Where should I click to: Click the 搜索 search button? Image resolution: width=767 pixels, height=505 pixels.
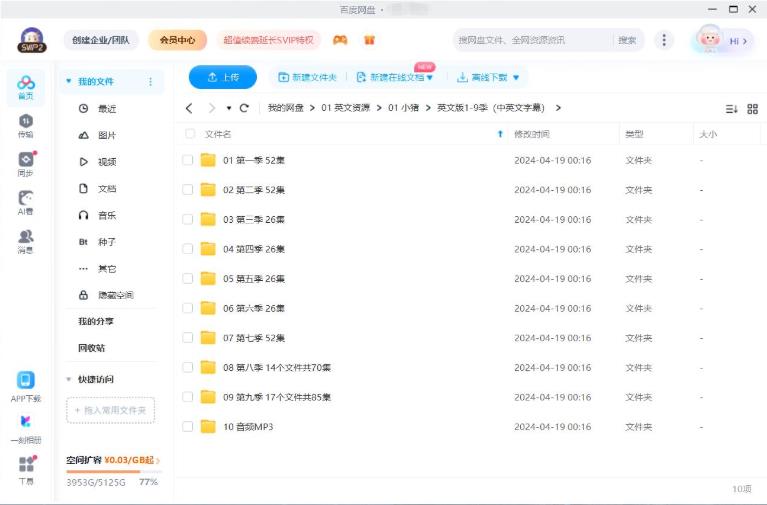click(627, 40)
